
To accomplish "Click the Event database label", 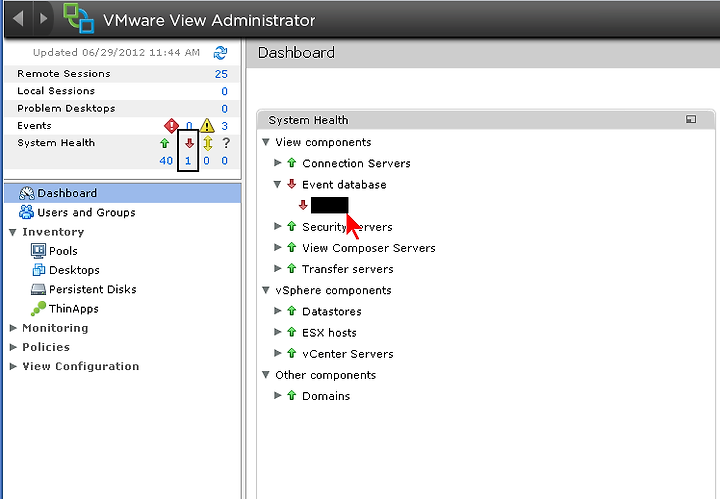I will [x=344, y=185].
